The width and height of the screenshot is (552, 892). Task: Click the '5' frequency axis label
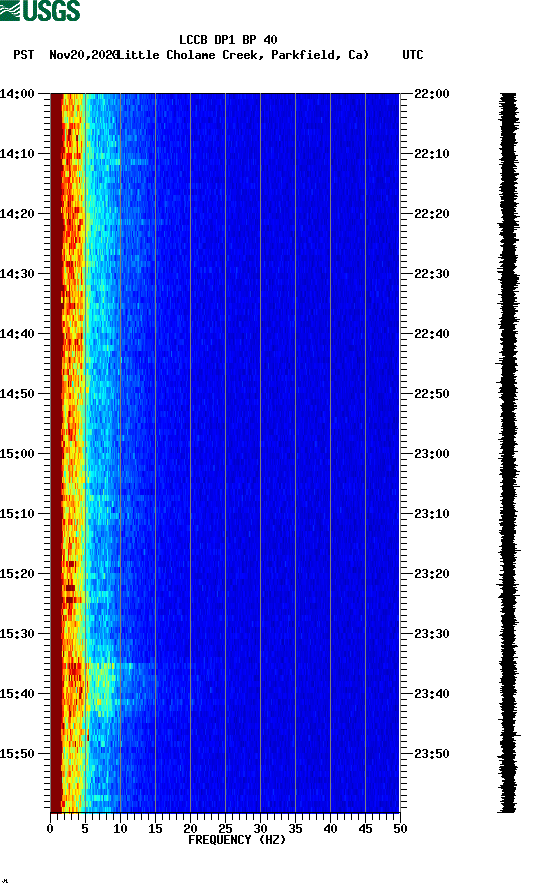[85, 829]
